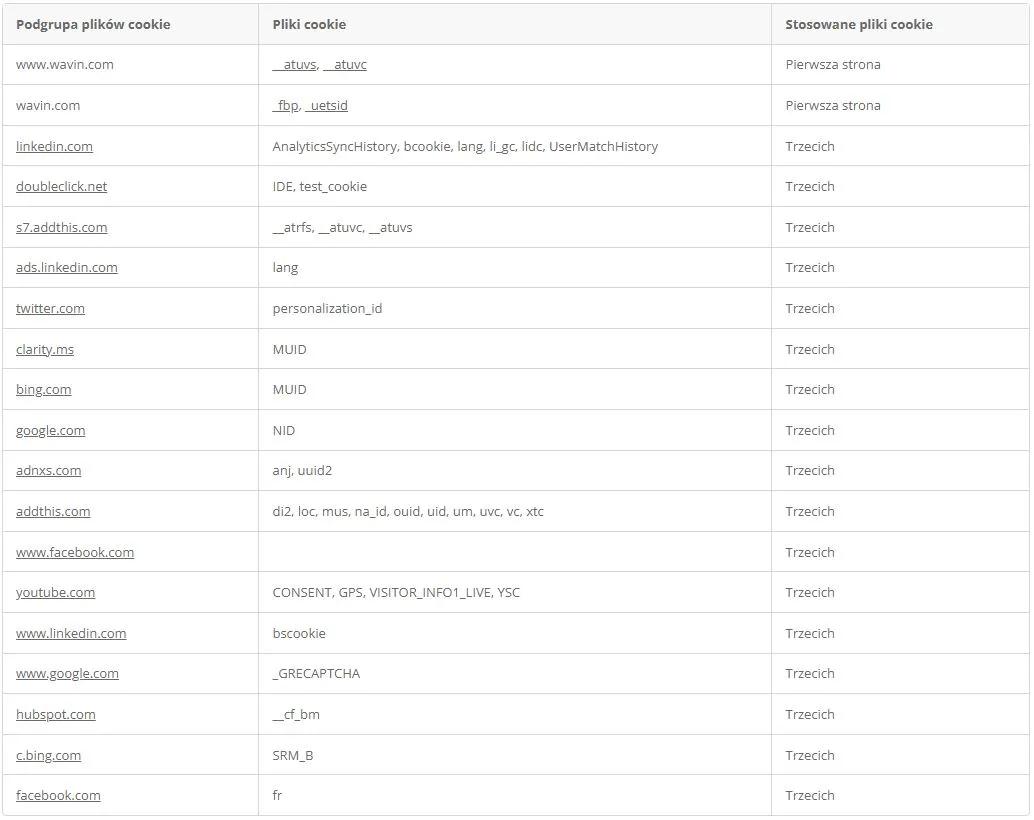Open the www.facebook.com link

pyautogui.click(x=75, y=553)
